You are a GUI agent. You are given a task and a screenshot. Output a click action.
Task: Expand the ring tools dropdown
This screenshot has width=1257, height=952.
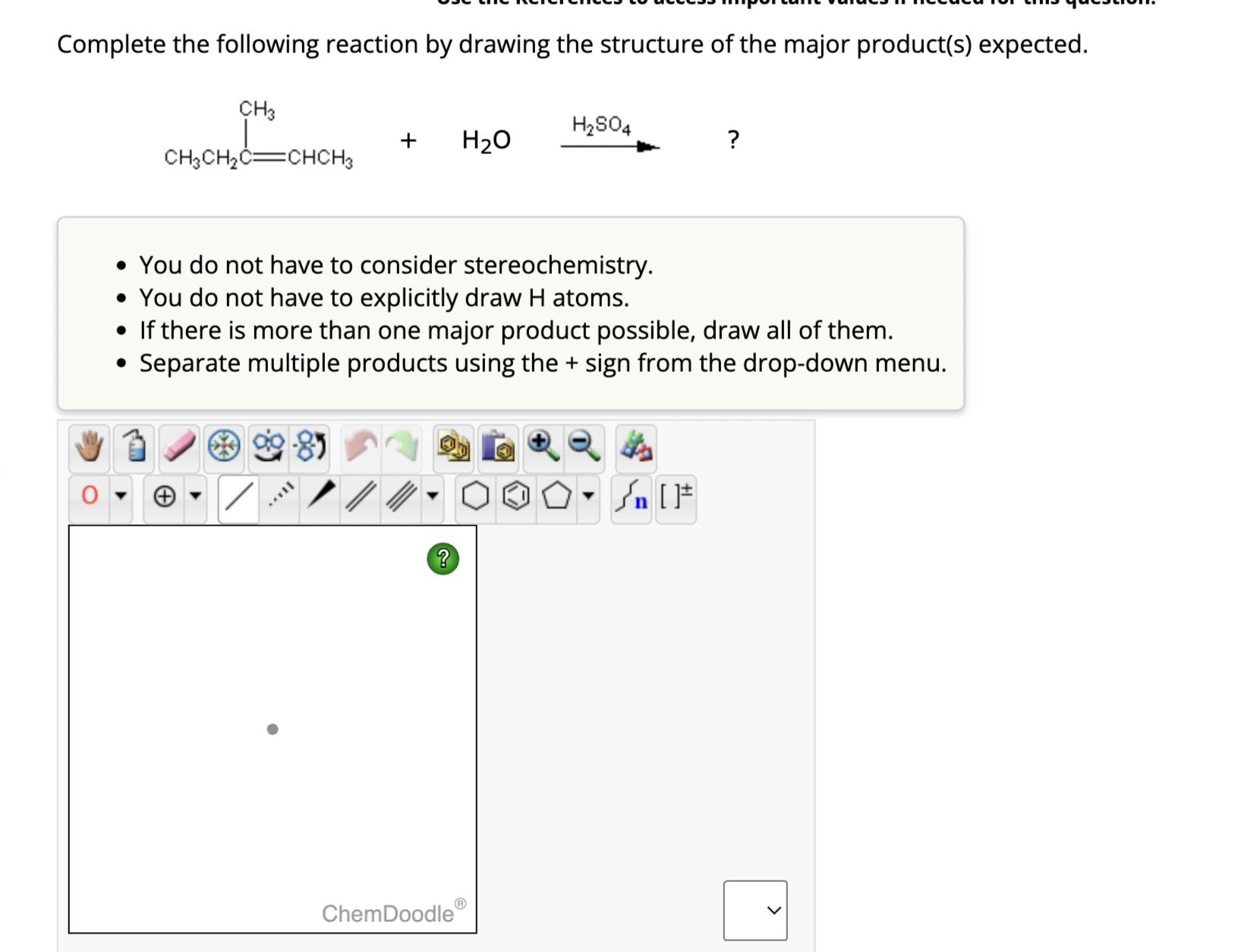click(x=588, y=496)
